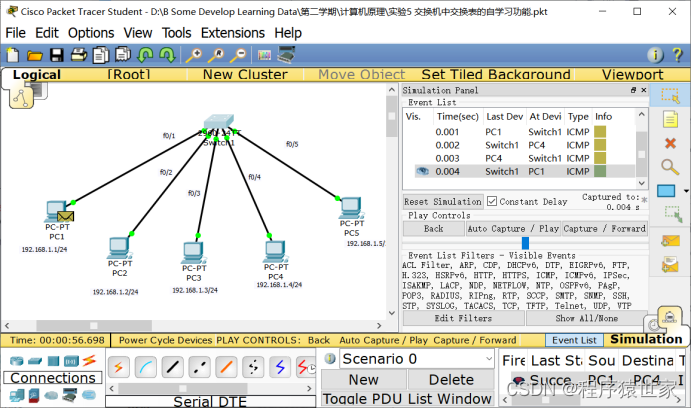
Task: Pick the straight-through black cable connection
Action: 173,367
